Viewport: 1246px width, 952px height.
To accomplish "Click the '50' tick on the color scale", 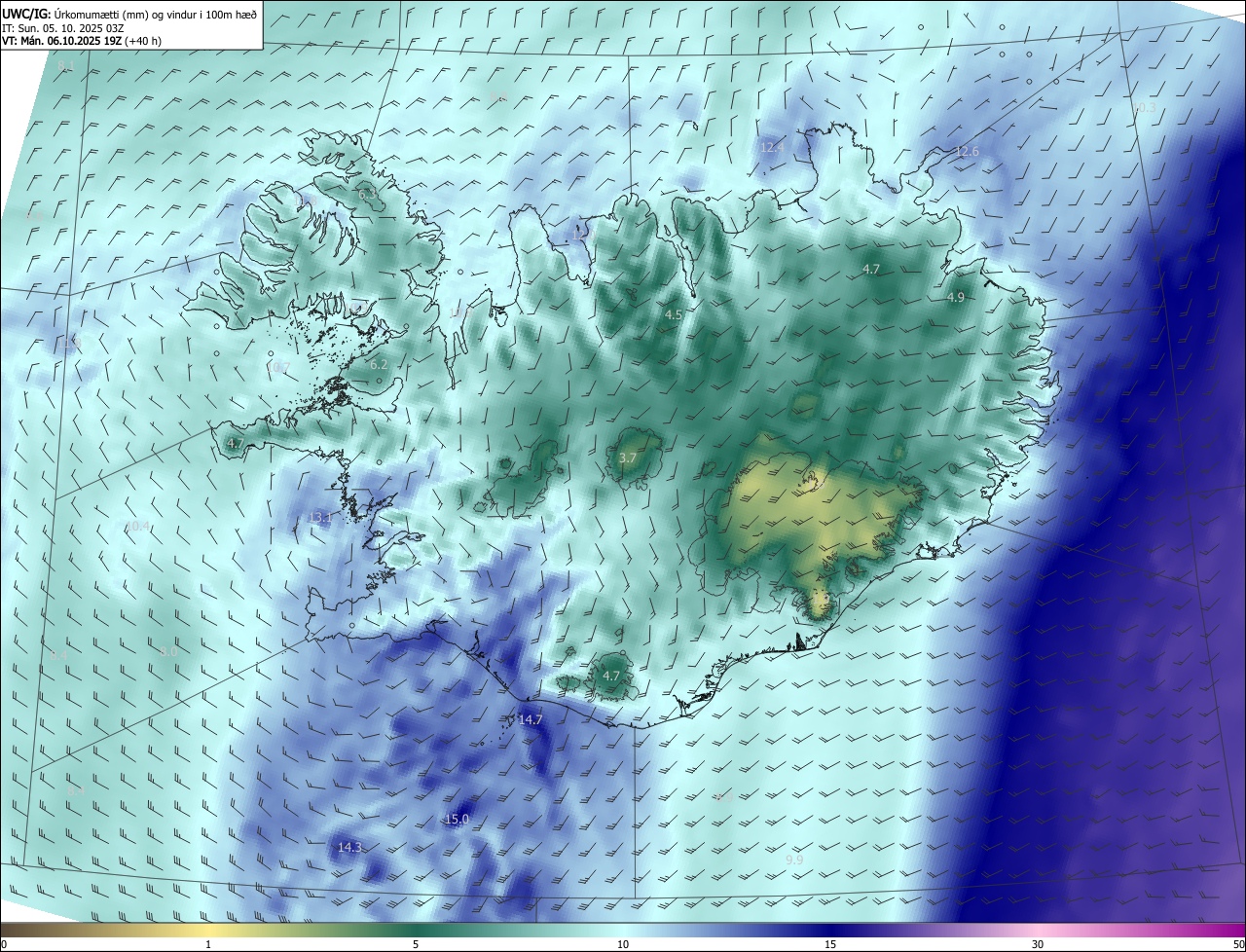I will (x=1238, y=944).
